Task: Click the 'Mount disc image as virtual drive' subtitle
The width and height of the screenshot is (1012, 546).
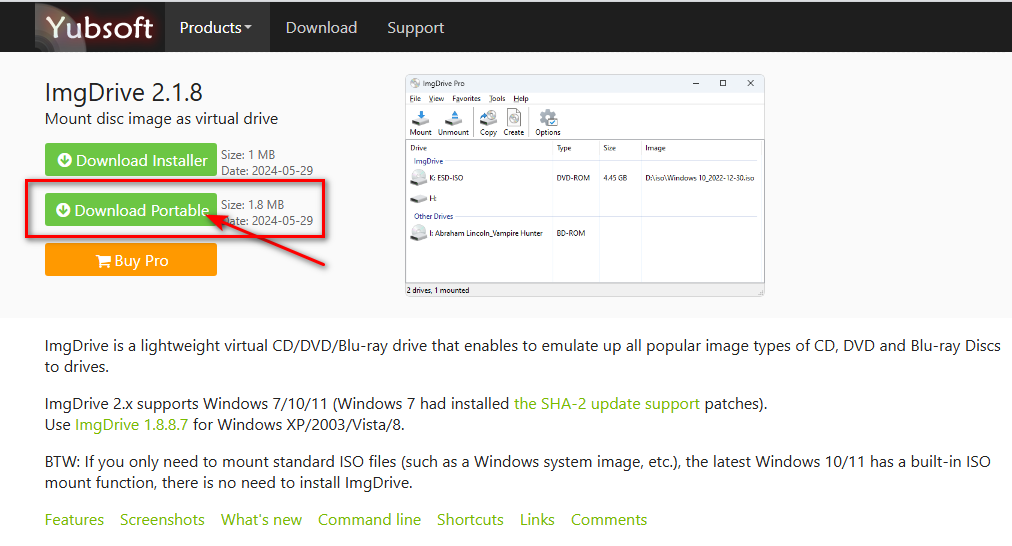Action: [x=161, y=119]
